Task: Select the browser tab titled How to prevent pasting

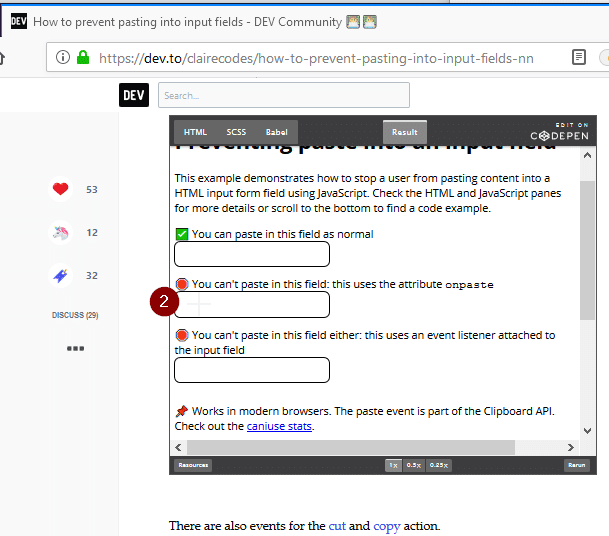Action: click(194, 22)
